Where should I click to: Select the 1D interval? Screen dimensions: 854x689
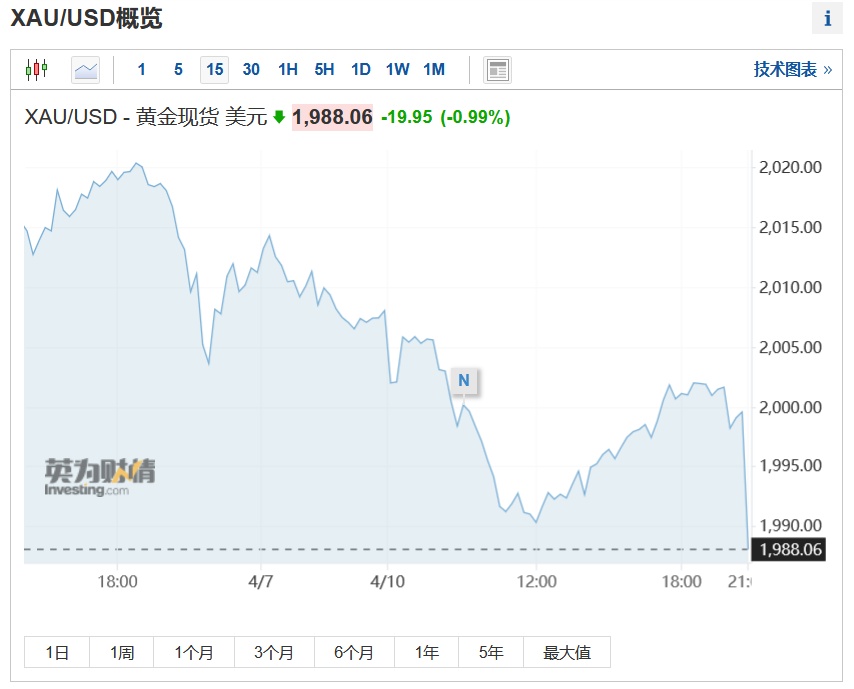pos(361,70)
